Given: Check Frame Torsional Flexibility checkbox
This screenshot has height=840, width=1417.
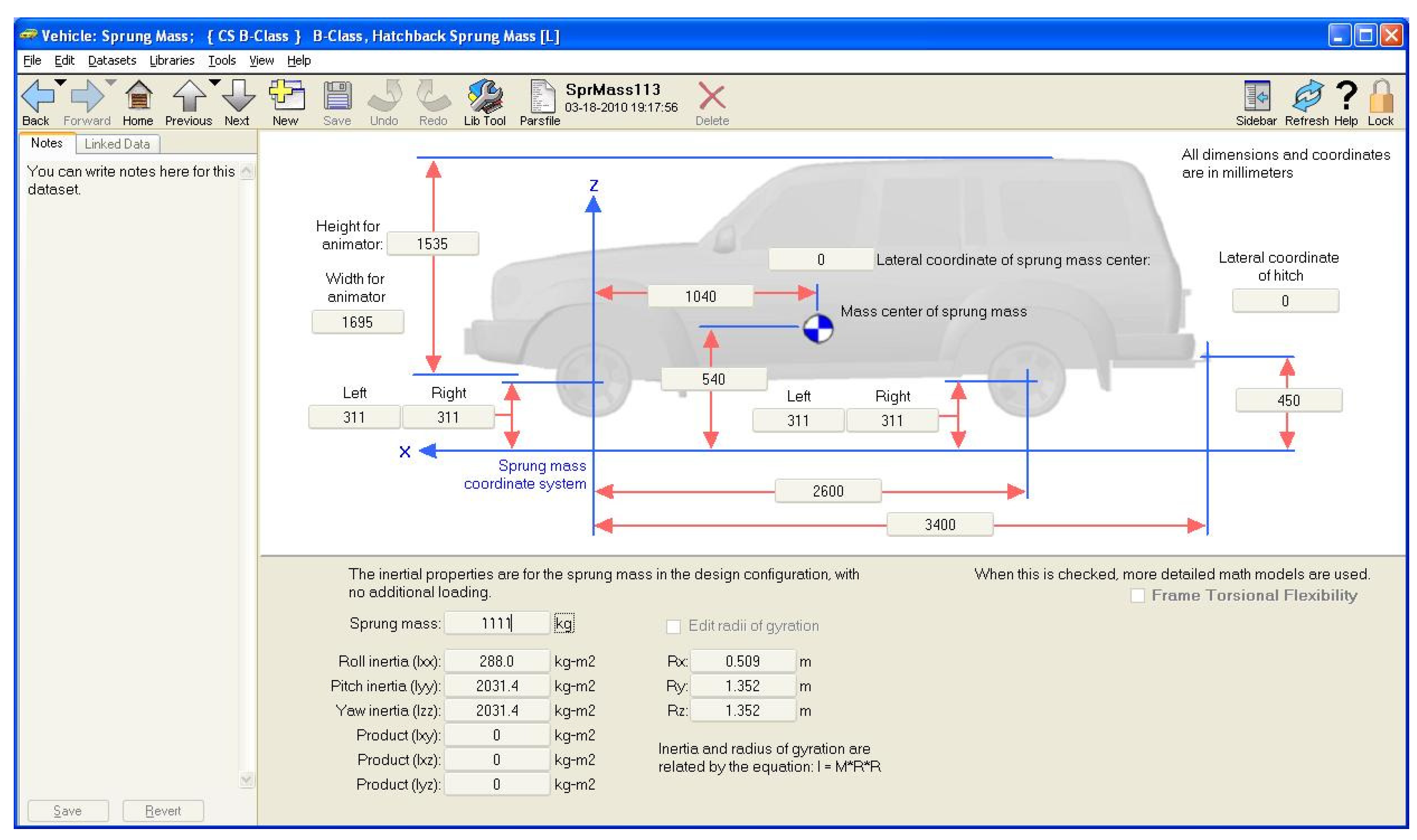Looking at the screenshot, I should point(1138,596).
